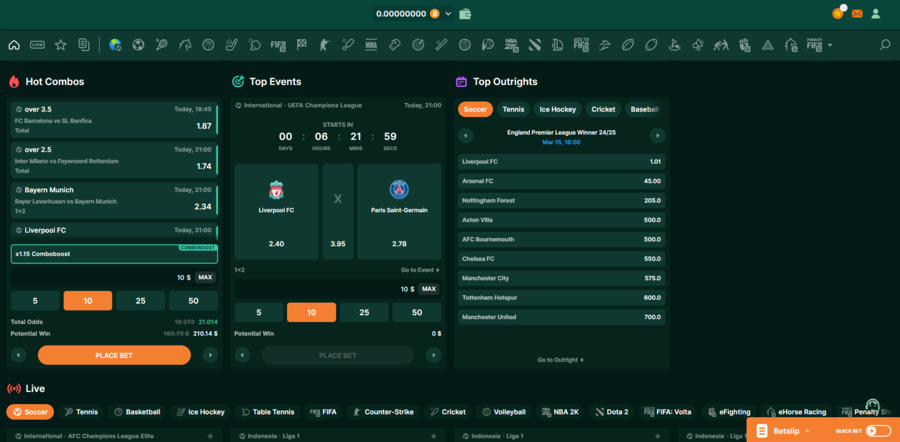
Task: Open the user account profile icon
Action: coord(876,14)
